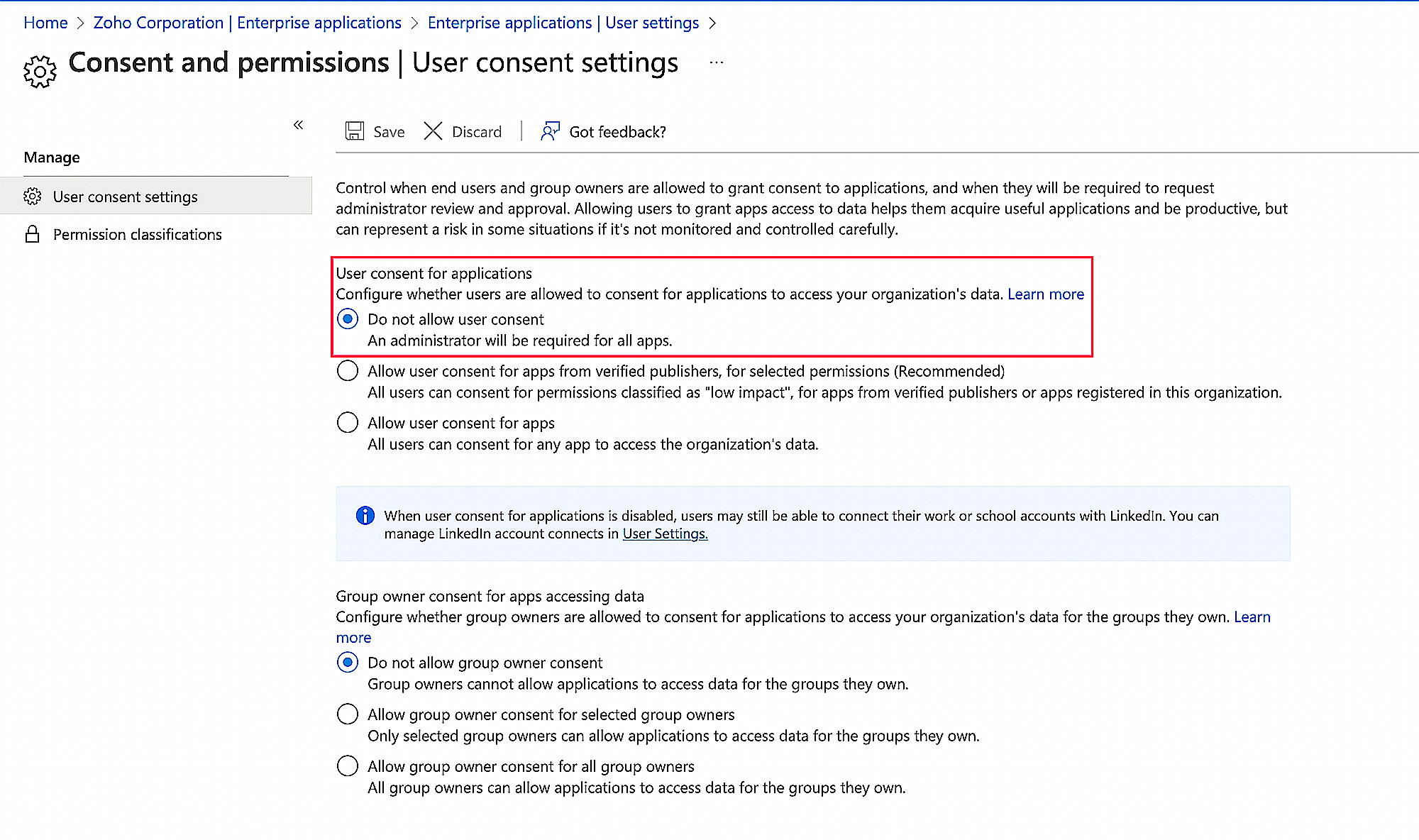This screenshot has width=1419, height=840.
Task: Open the User Settings link in info banner
Action: pyautogui.click(x=665, y=534)
